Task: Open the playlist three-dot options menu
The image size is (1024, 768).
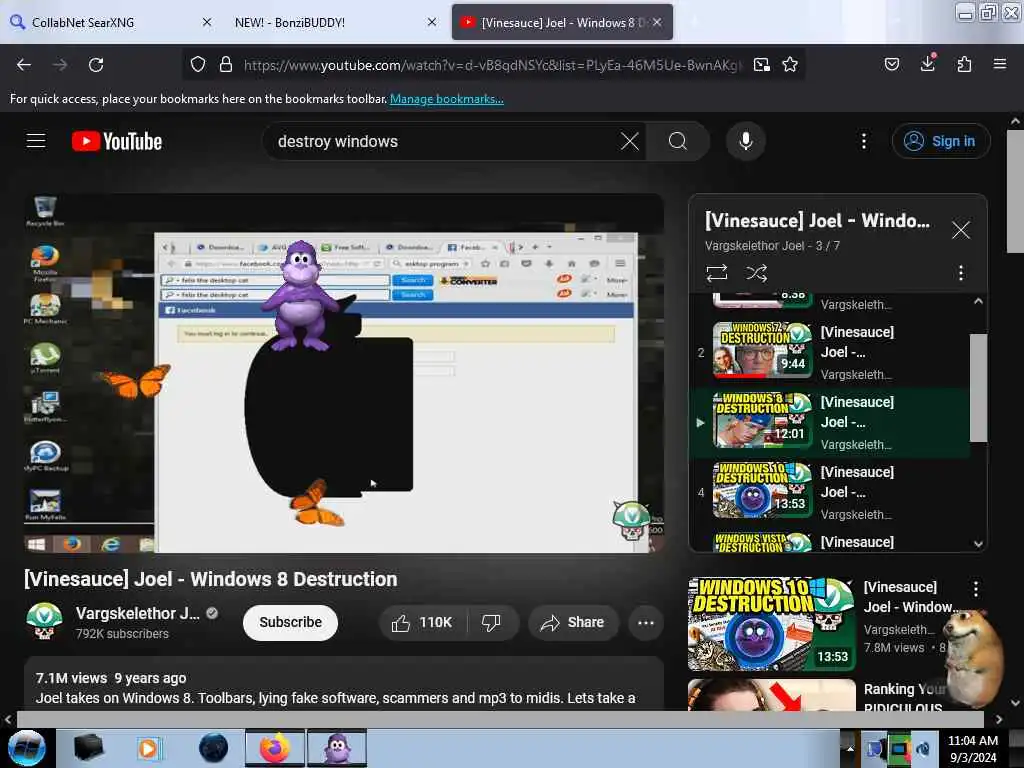Action: pos(961,273)
